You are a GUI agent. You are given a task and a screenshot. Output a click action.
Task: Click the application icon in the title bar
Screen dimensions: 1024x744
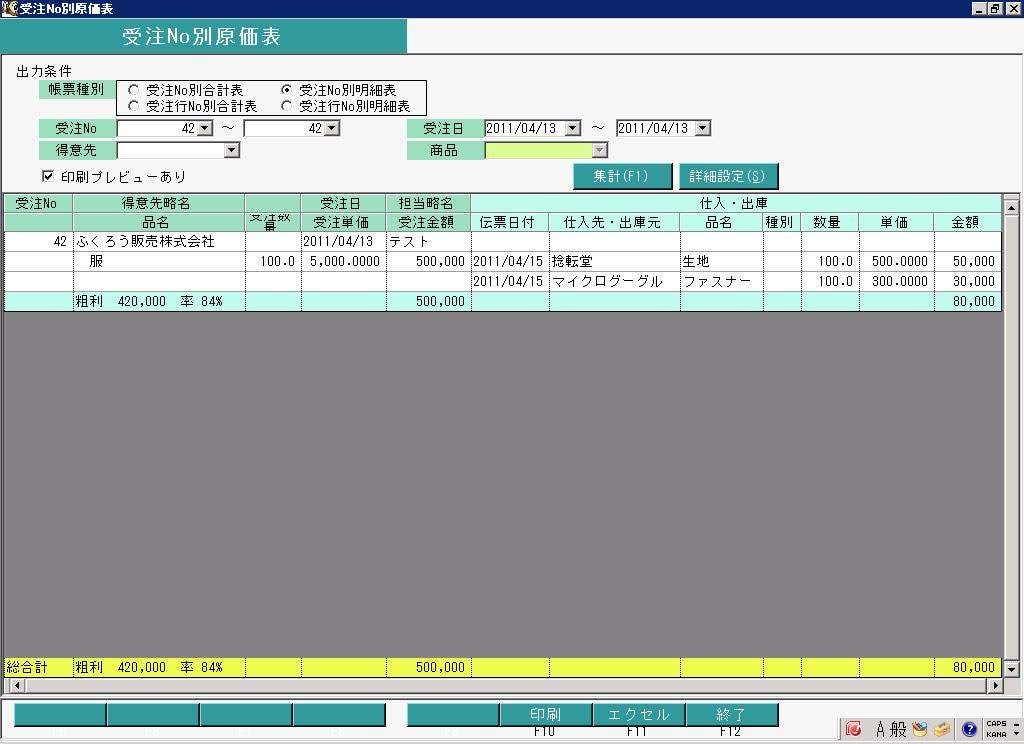click(8, 8)
